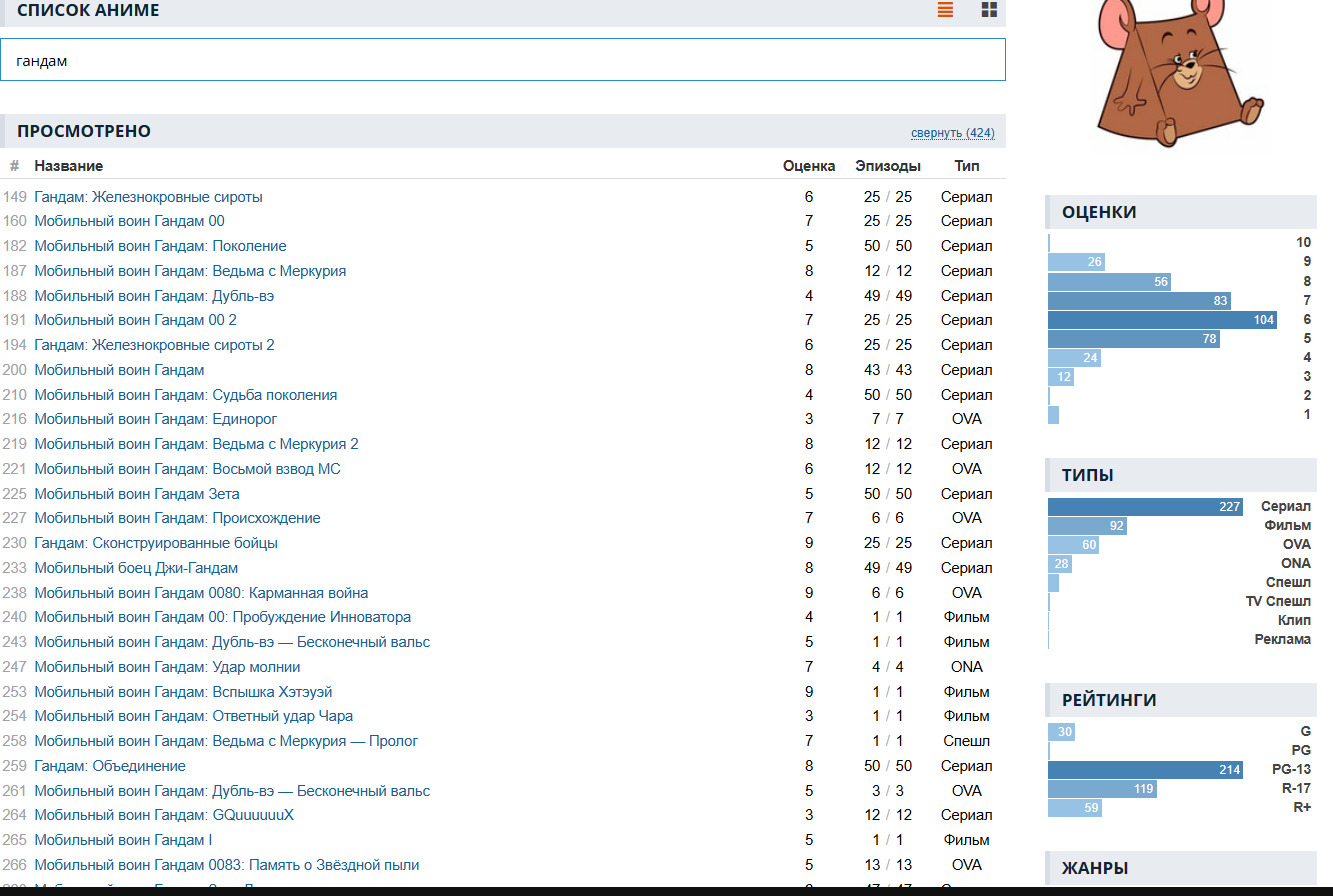Filter by score 8 bar showing 56
Image resolution: width=1333 pixels, height=896 pixels.
[x=1109, y=282]
